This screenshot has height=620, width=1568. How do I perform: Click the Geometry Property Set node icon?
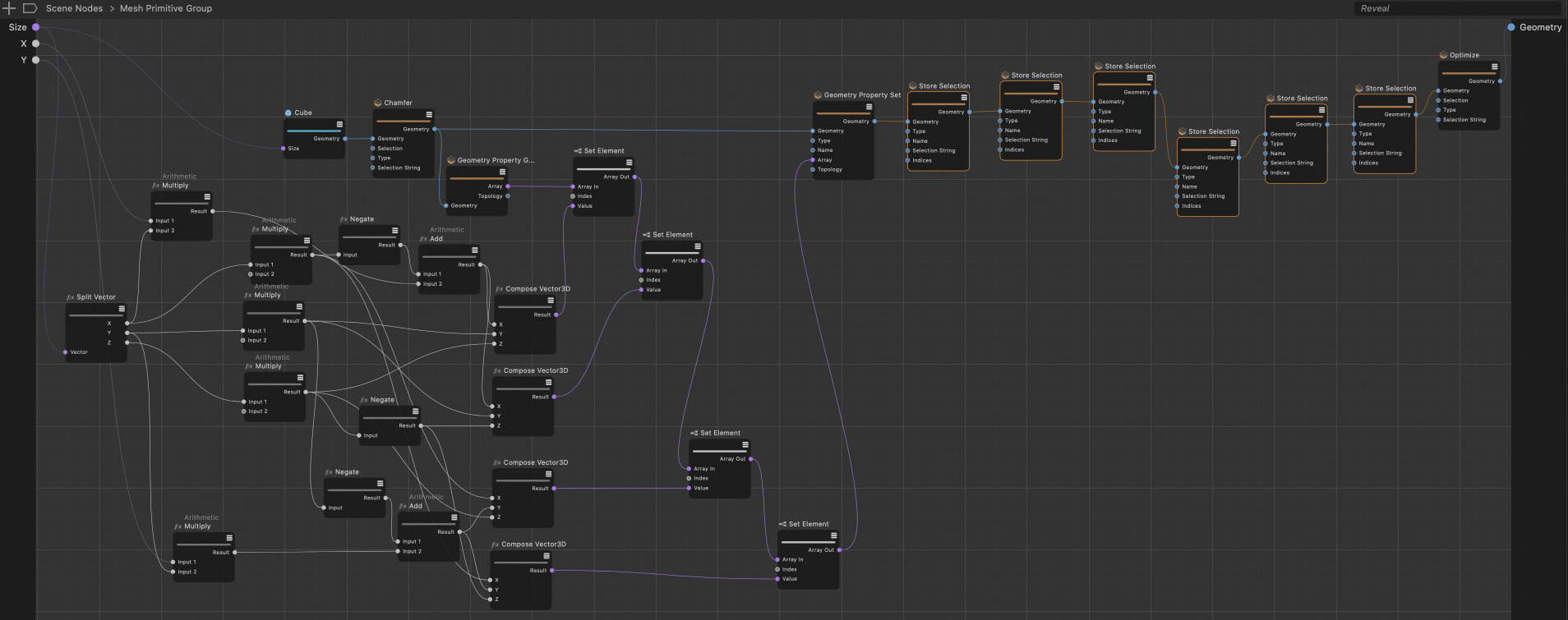[818, 95]
